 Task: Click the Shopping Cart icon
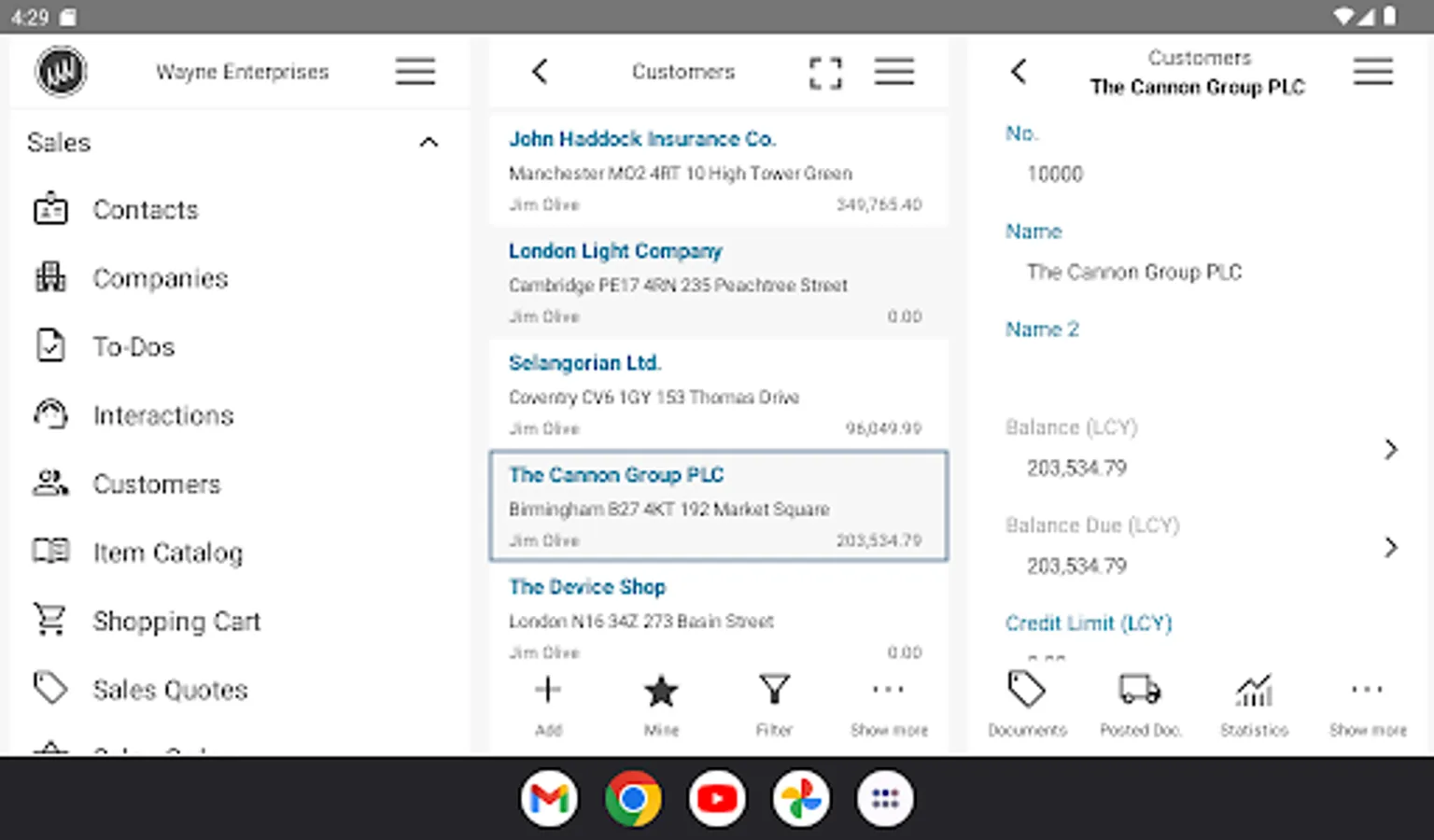(50, 620)
